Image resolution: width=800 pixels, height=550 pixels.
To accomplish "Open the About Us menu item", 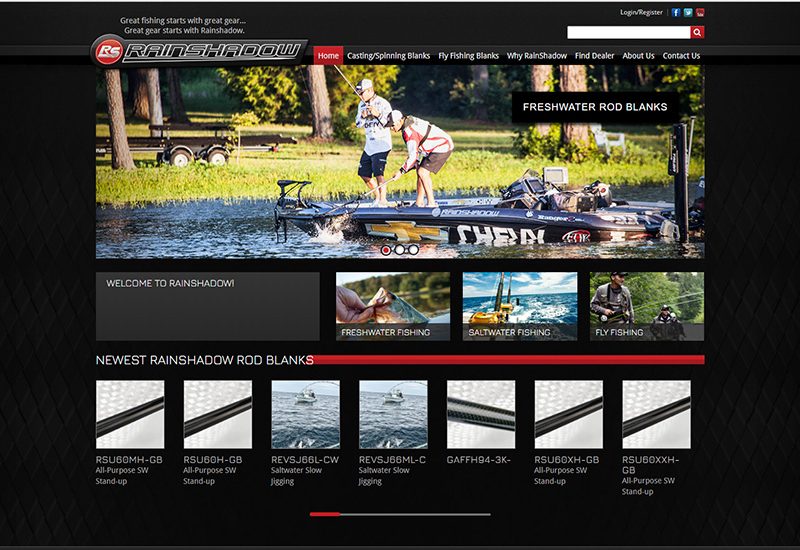I will [638, 56].
